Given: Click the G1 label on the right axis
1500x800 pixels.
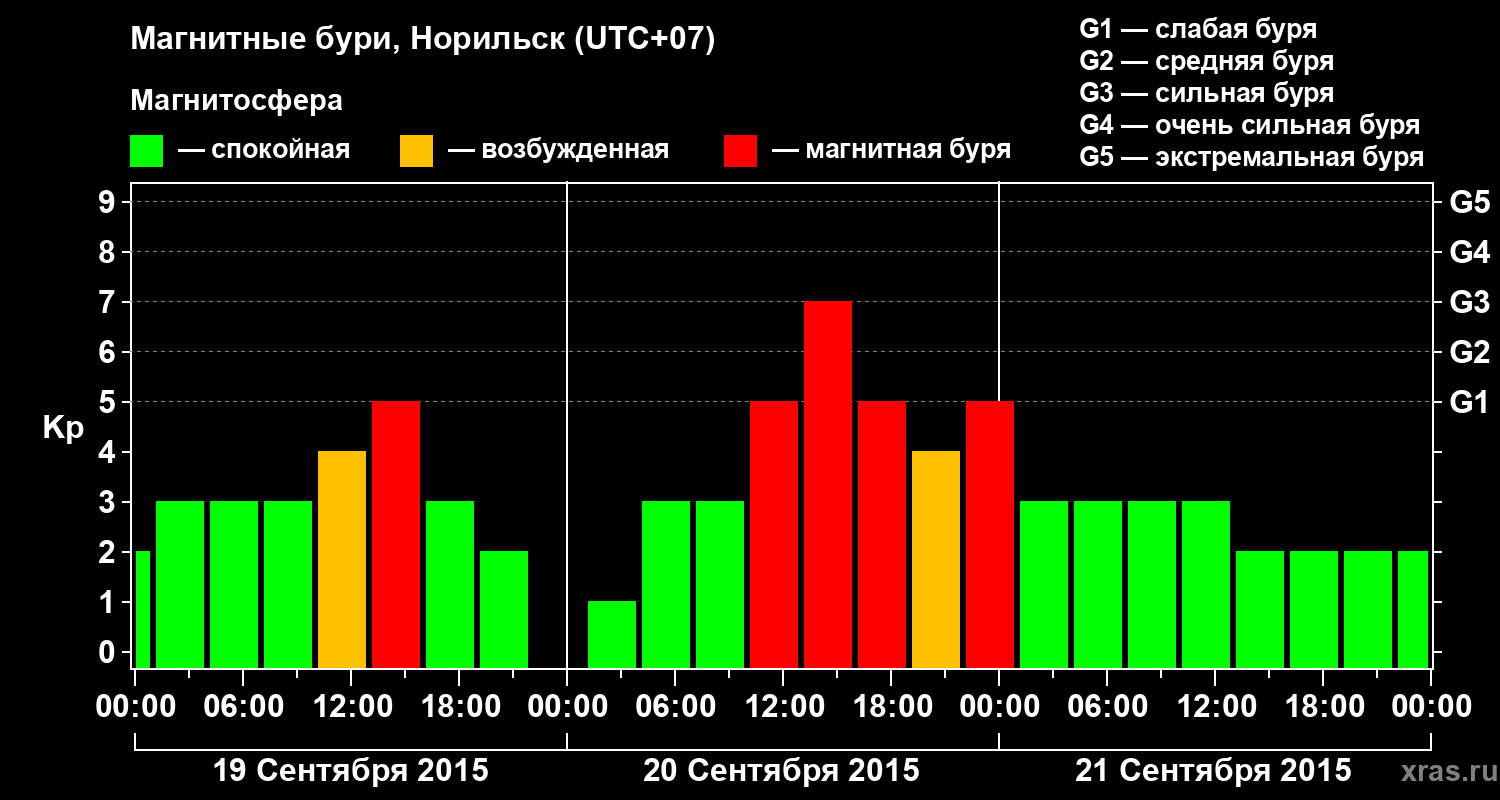Looking at the screenshot, I should [1469, 402].
